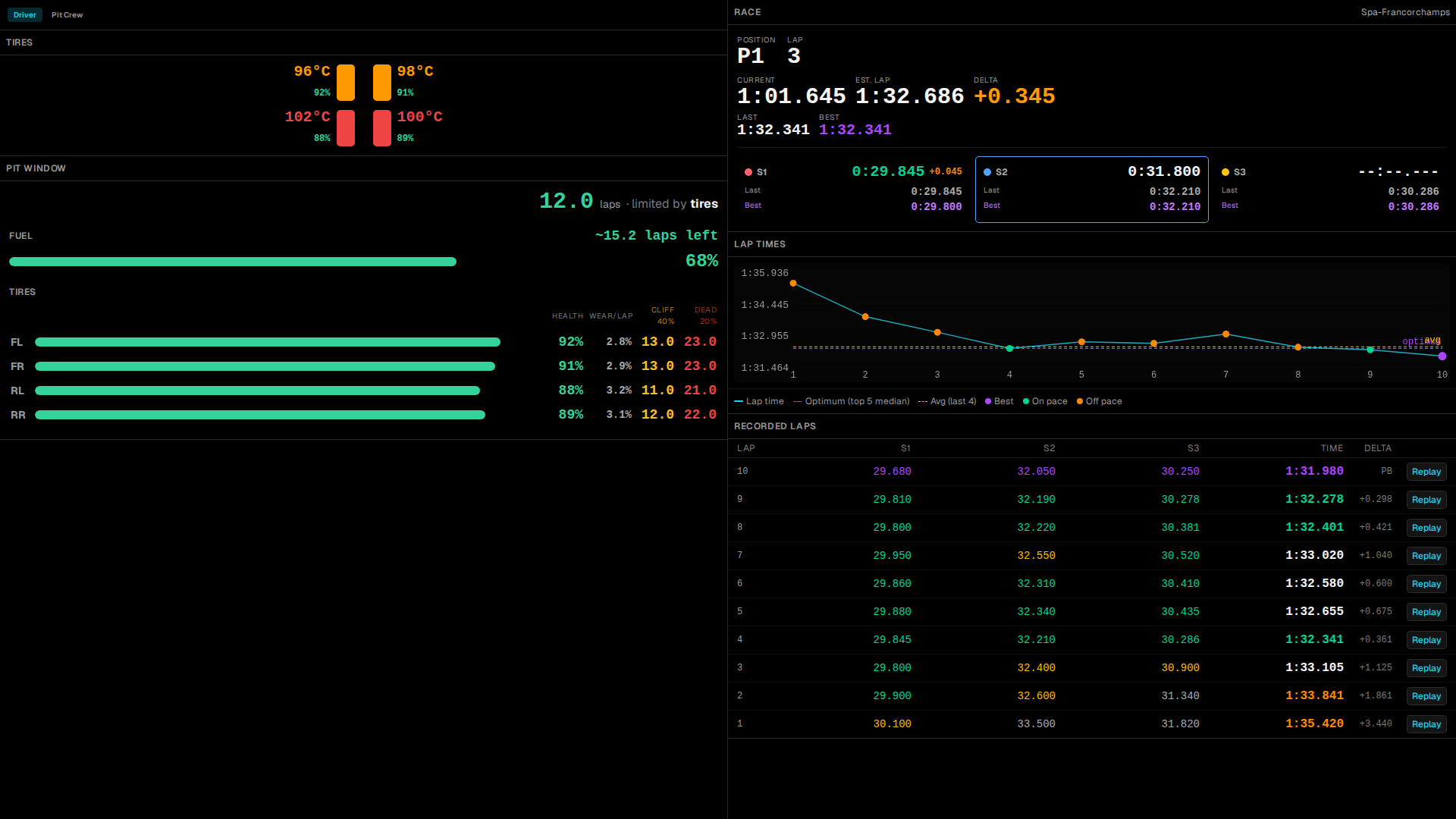Select the rear-right tire block at 100°C
The height and width of the screenshot is (819, 1456).
click(x=382, y=128)
